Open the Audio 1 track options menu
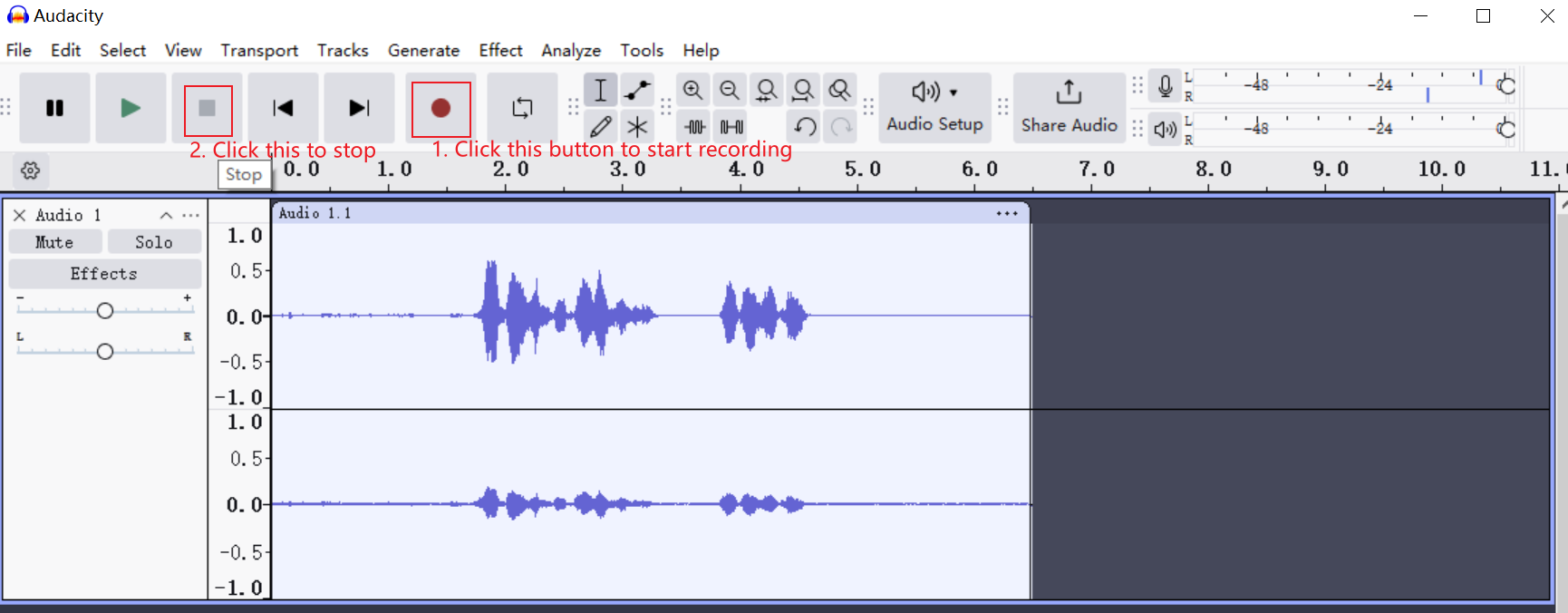The width and height of the screenshot is (1568, 613). (x=190, y=215)
